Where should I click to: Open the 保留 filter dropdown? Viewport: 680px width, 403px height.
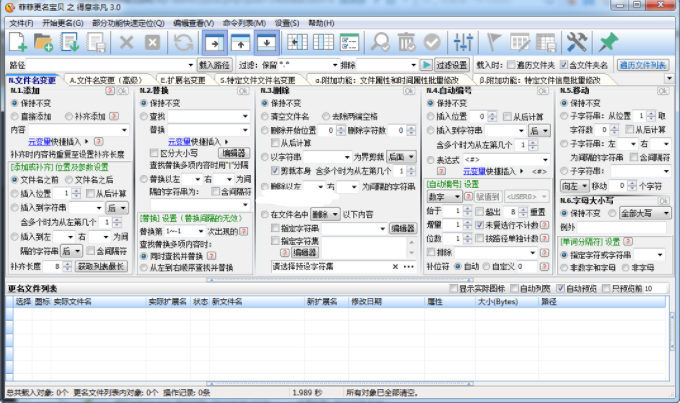pyautogui.click(x=335, y=65)
